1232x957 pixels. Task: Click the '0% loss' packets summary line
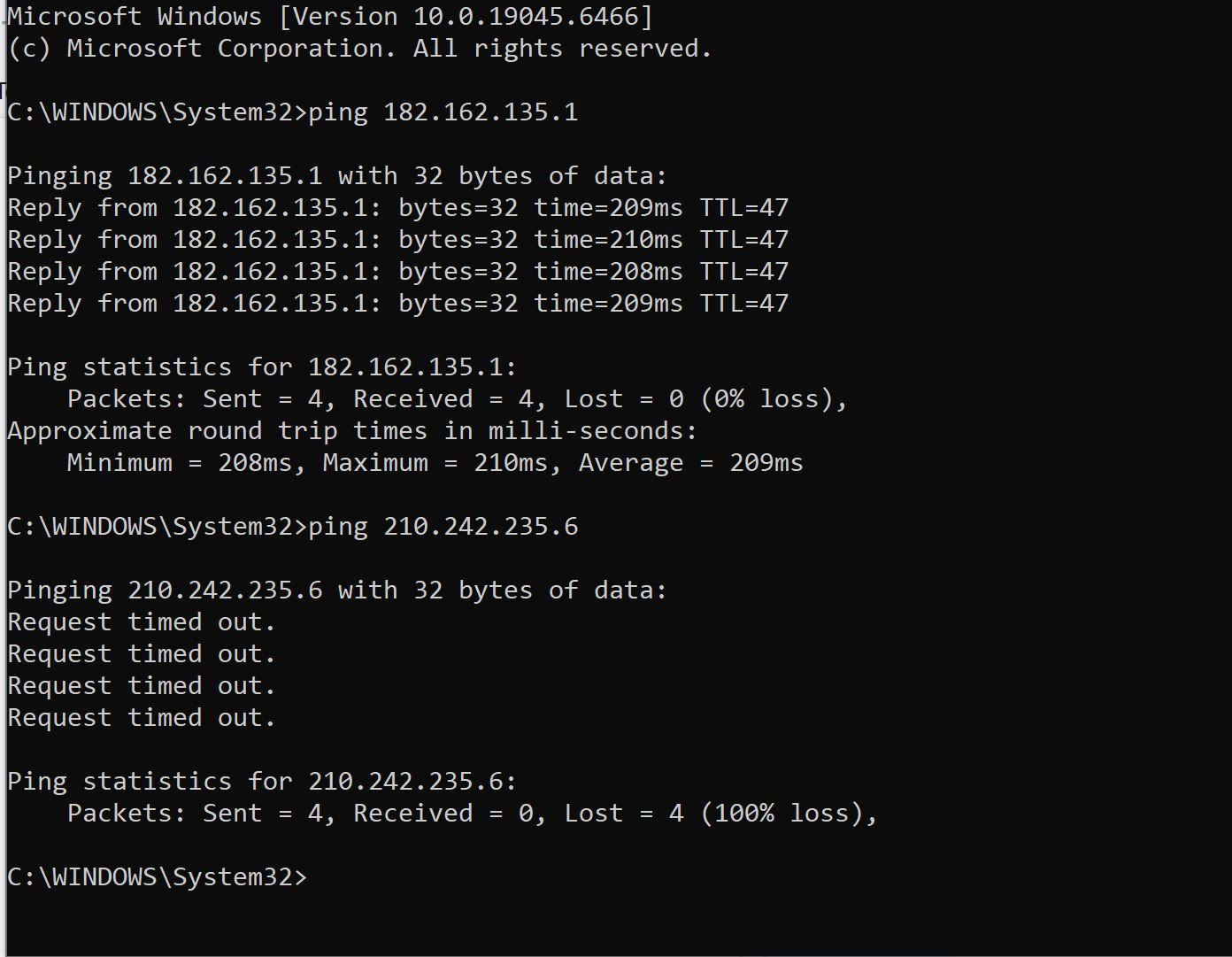[458, 399]
